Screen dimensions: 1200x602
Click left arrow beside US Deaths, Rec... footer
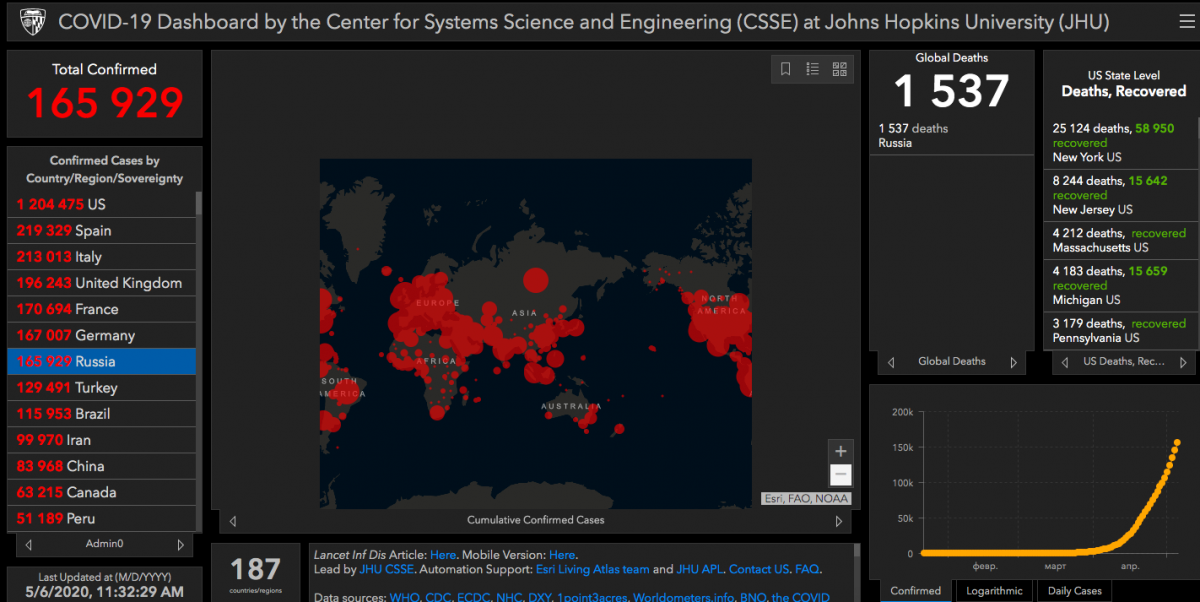click(1064, 362)
